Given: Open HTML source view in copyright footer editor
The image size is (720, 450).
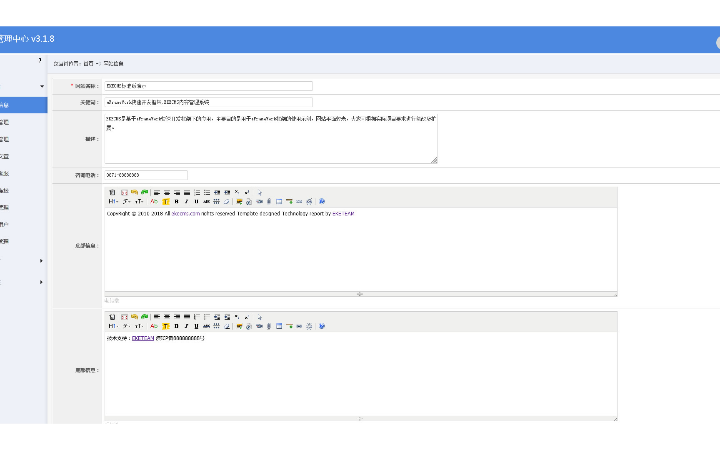Looking at the screenshot, I should (x=112, y=192).
